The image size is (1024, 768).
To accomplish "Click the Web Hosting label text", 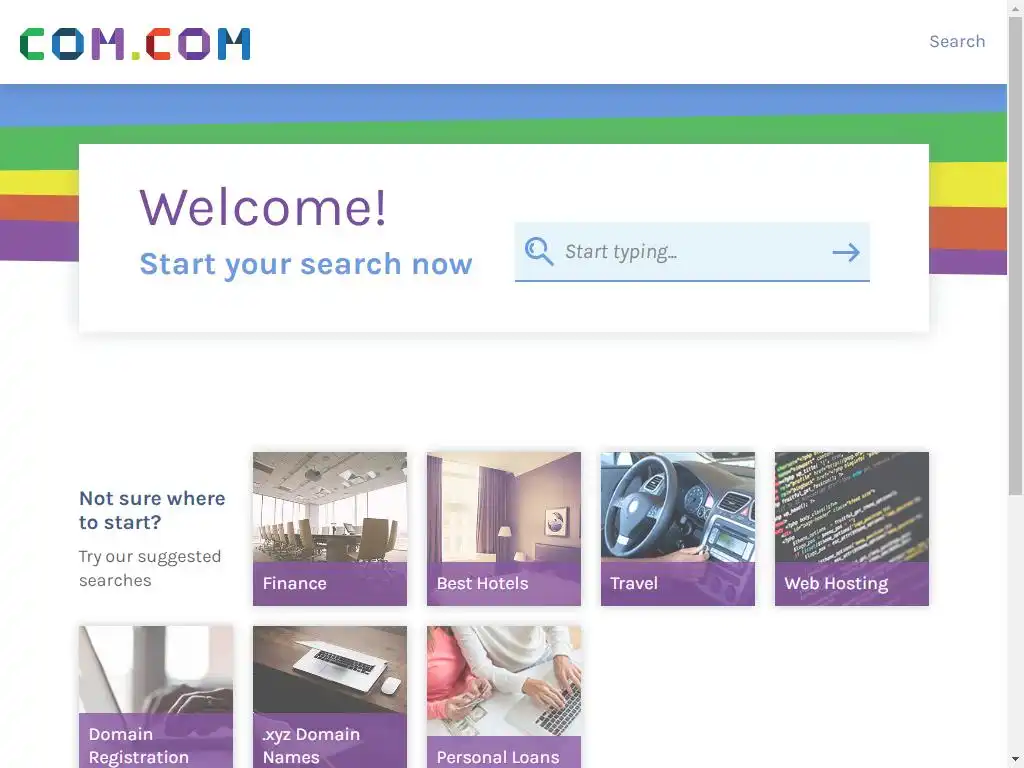I will 836,584.
